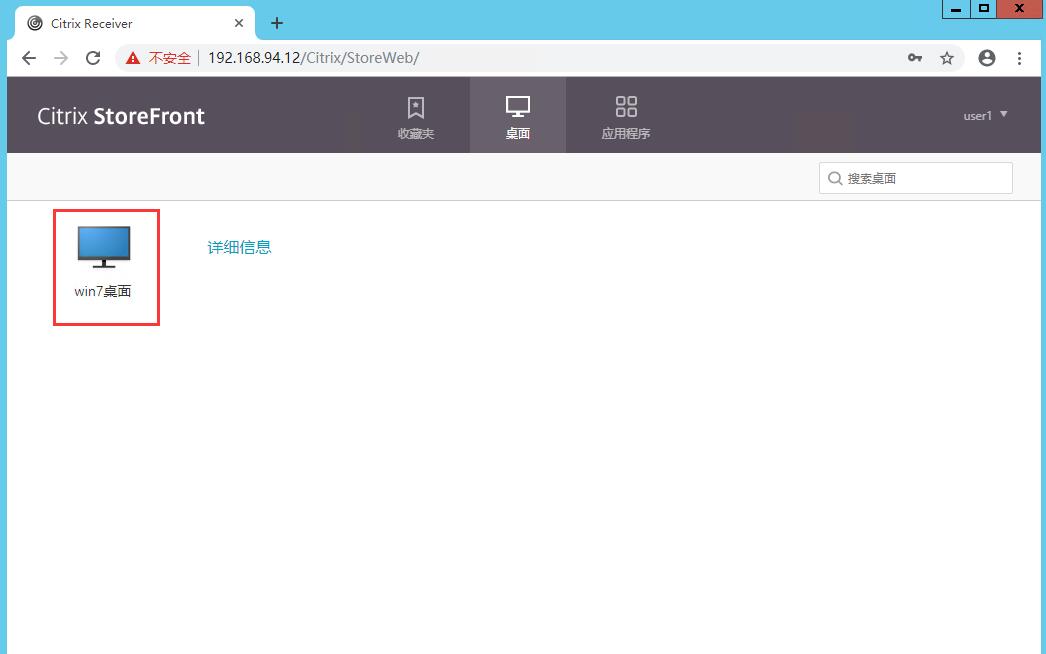Click the bookmark star in the address bar
1046x654 pixels.
coord(947,58)
